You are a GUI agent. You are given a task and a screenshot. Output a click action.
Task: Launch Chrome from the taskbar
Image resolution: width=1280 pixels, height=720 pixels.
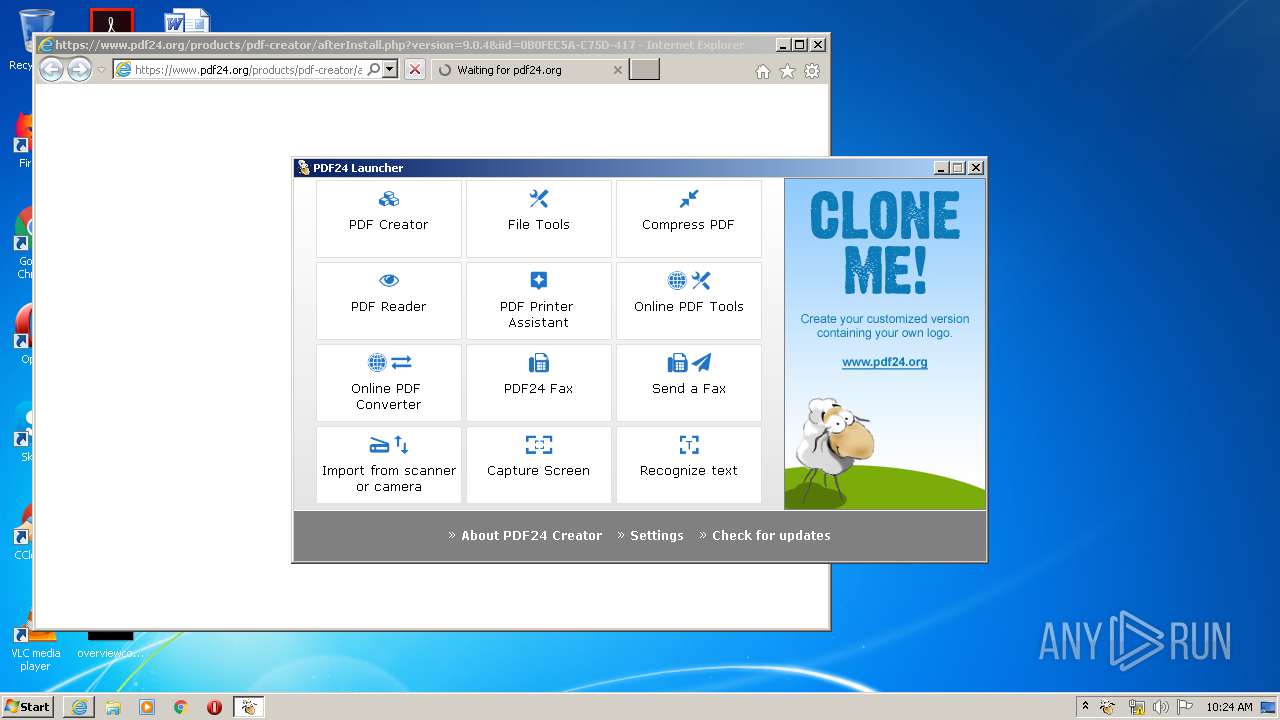[x=180, y=707]
